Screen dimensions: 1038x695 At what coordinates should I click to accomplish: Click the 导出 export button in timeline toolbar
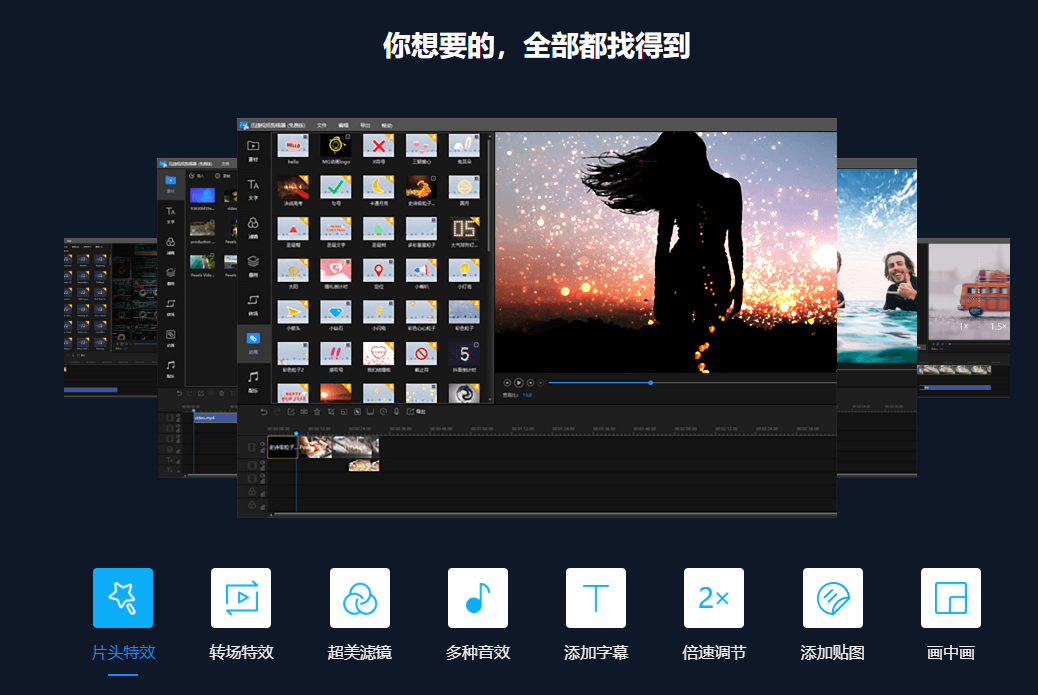[416, 412]
